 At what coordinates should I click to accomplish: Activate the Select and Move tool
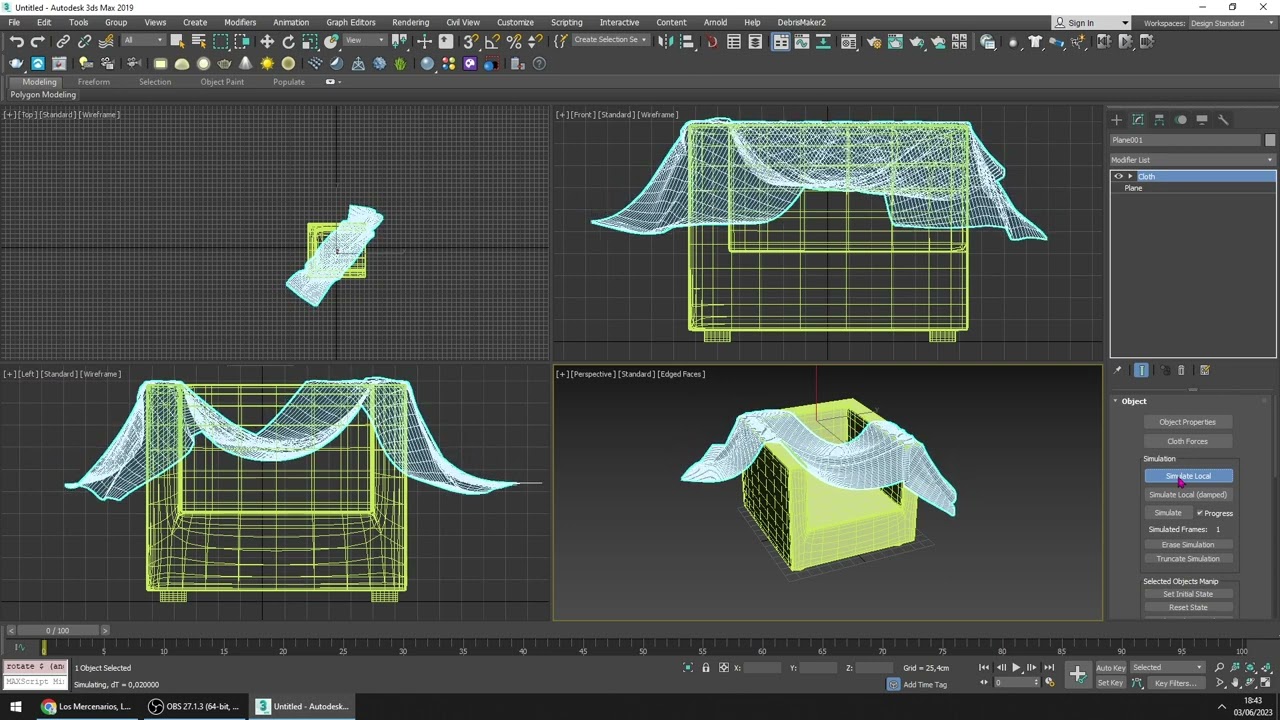click(x=267, y=41)
